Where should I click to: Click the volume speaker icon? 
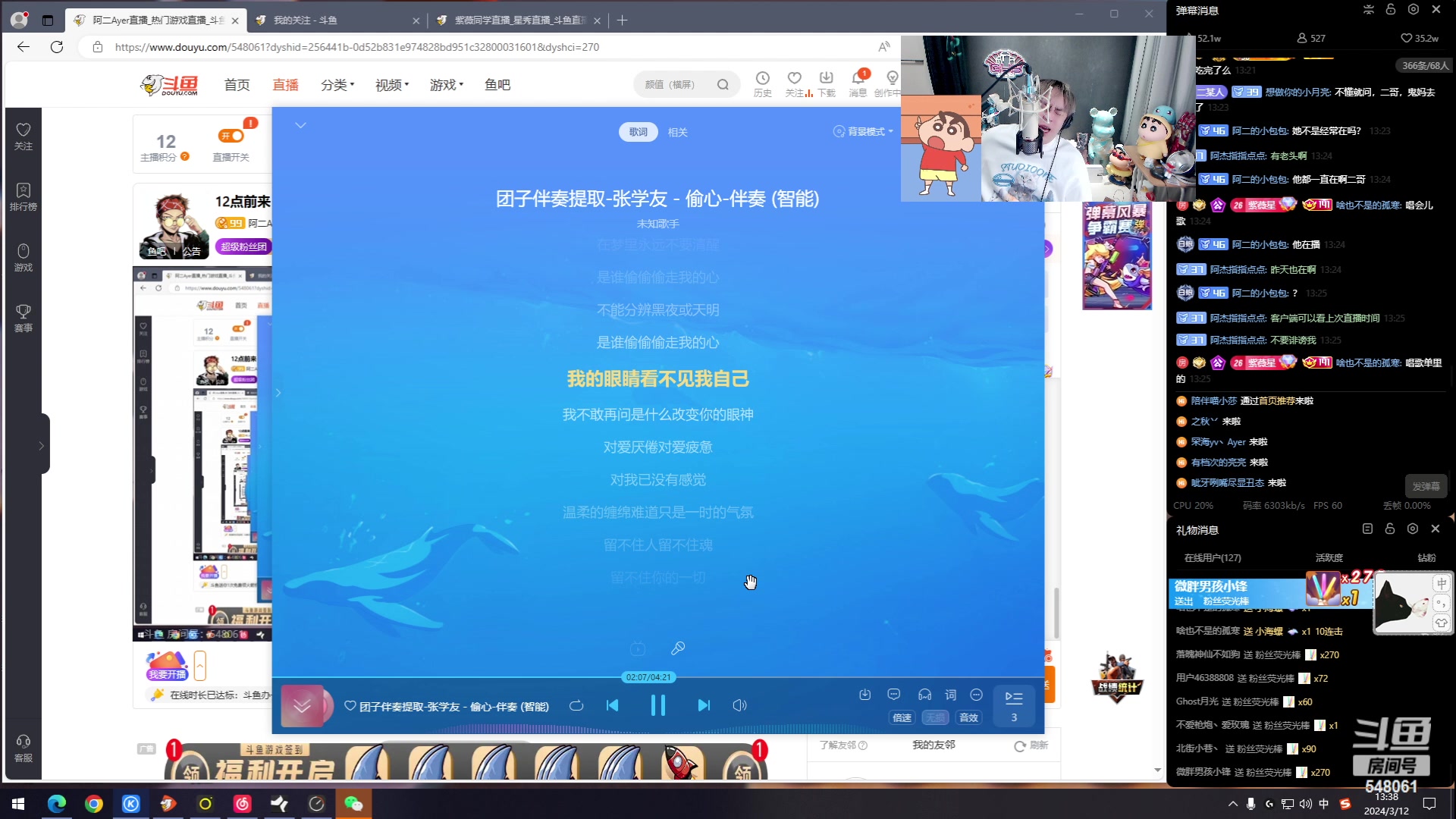click(739, 705)
